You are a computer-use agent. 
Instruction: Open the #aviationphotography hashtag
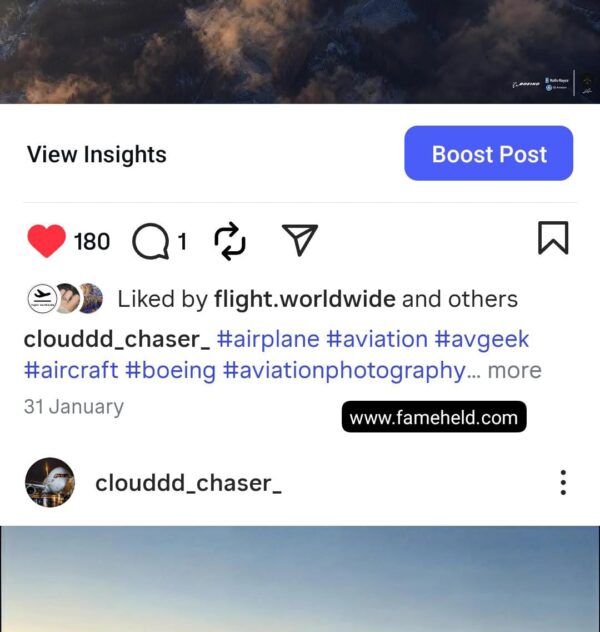[345, 370]
